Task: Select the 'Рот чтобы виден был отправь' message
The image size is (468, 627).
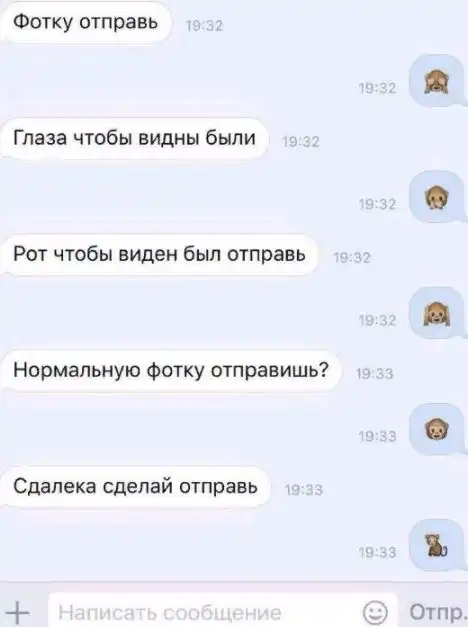Action: pos(159,254)
